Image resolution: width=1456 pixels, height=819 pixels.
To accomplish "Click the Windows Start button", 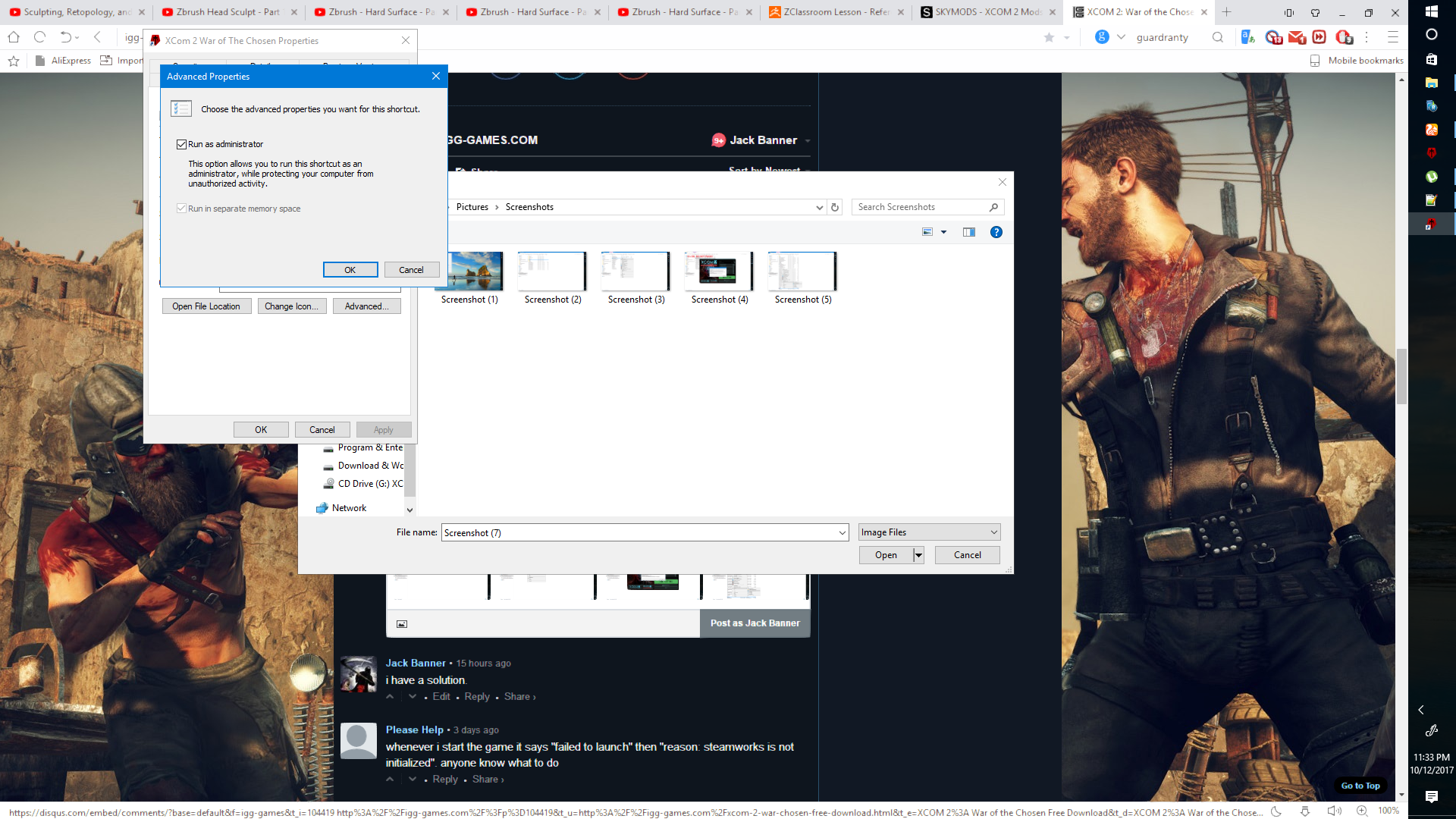I will [x=1432, y=11].
